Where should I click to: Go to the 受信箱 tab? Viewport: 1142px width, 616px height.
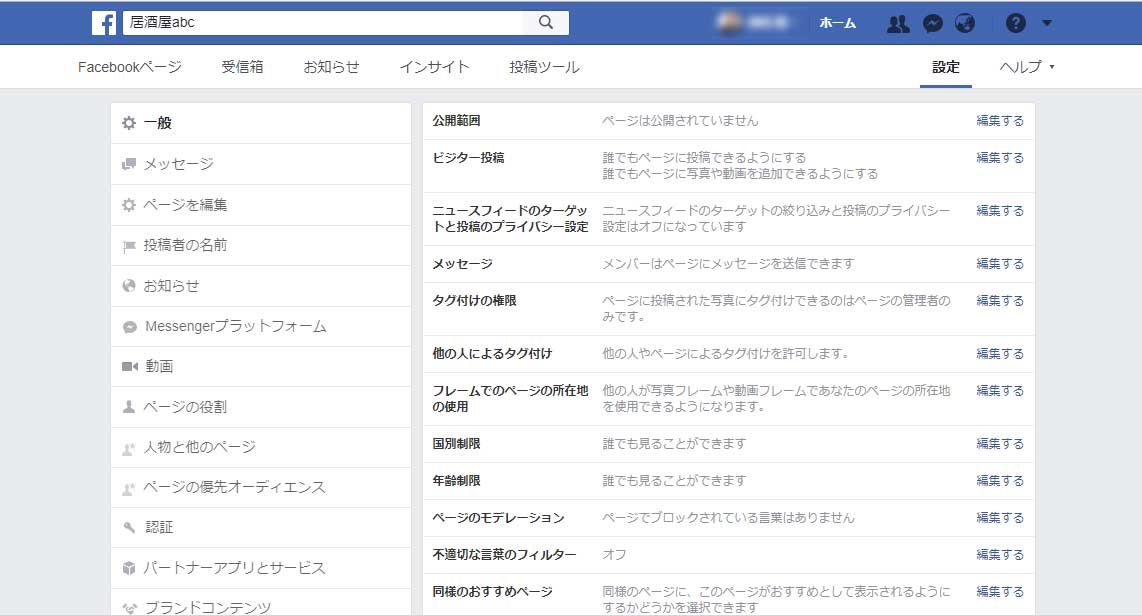(x=243, y=67)
